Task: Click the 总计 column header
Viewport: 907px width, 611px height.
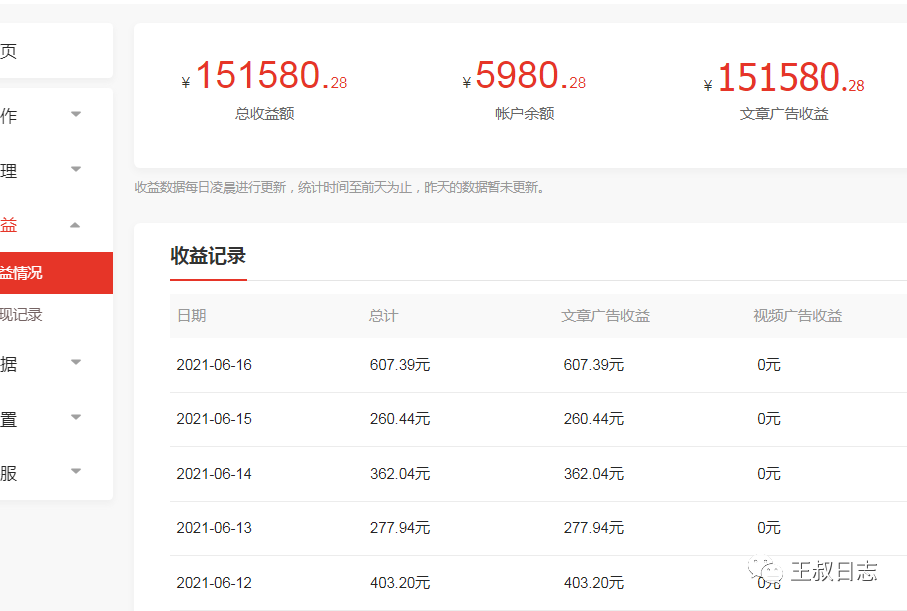Action: pos(384,316)
